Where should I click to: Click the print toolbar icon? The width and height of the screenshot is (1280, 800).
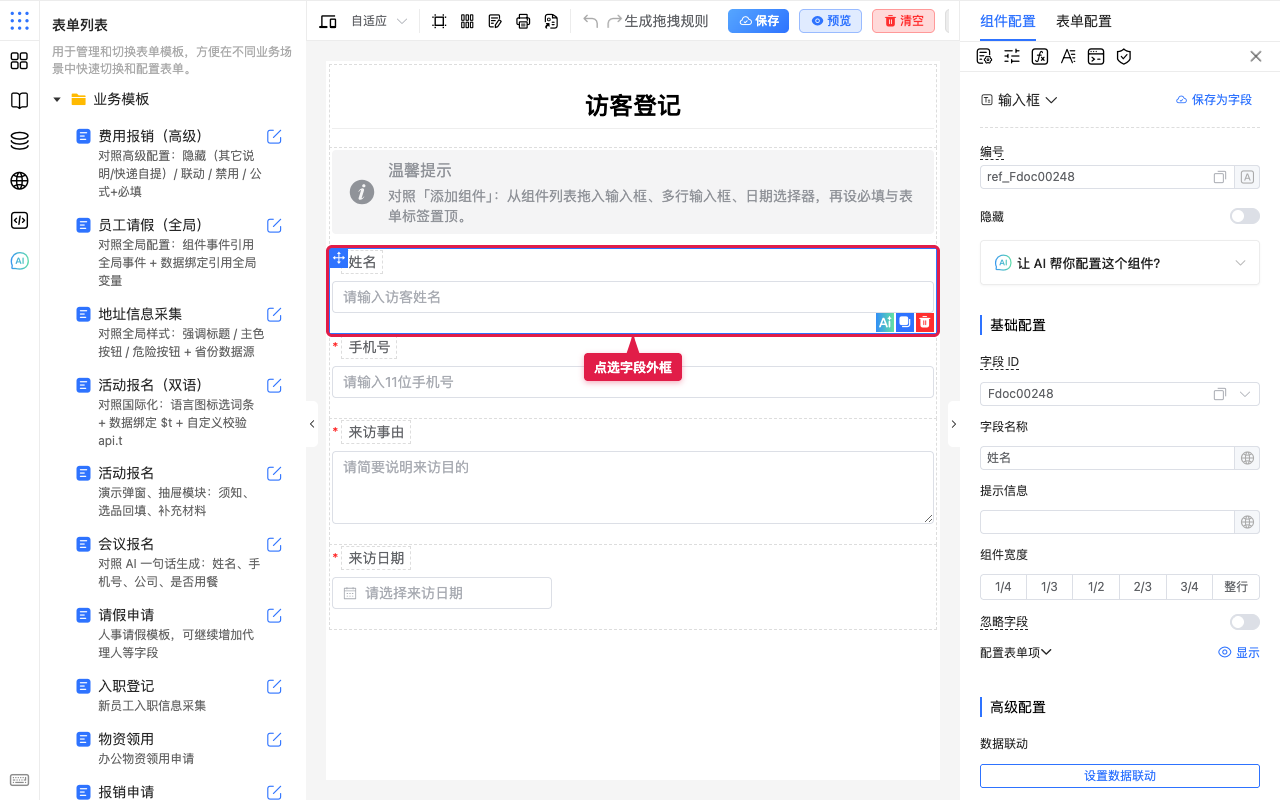coord(523,21)
